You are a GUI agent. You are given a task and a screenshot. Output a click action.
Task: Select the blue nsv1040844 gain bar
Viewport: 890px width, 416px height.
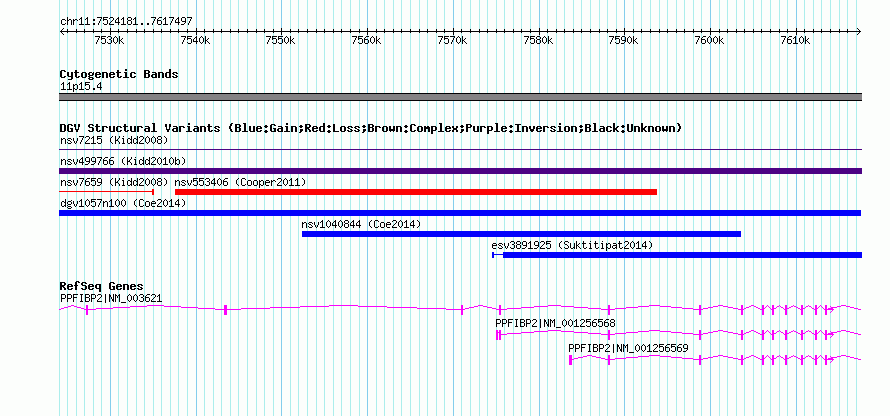521,234
